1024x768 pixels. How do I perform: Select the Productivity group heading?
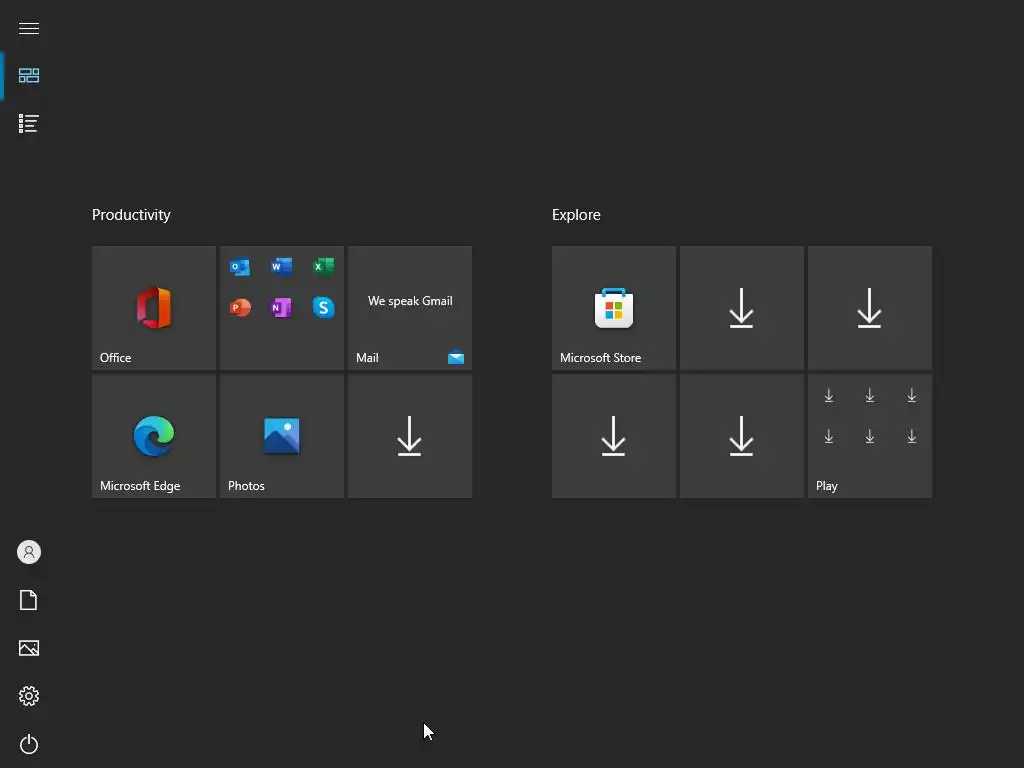click(x=131, y=215)
